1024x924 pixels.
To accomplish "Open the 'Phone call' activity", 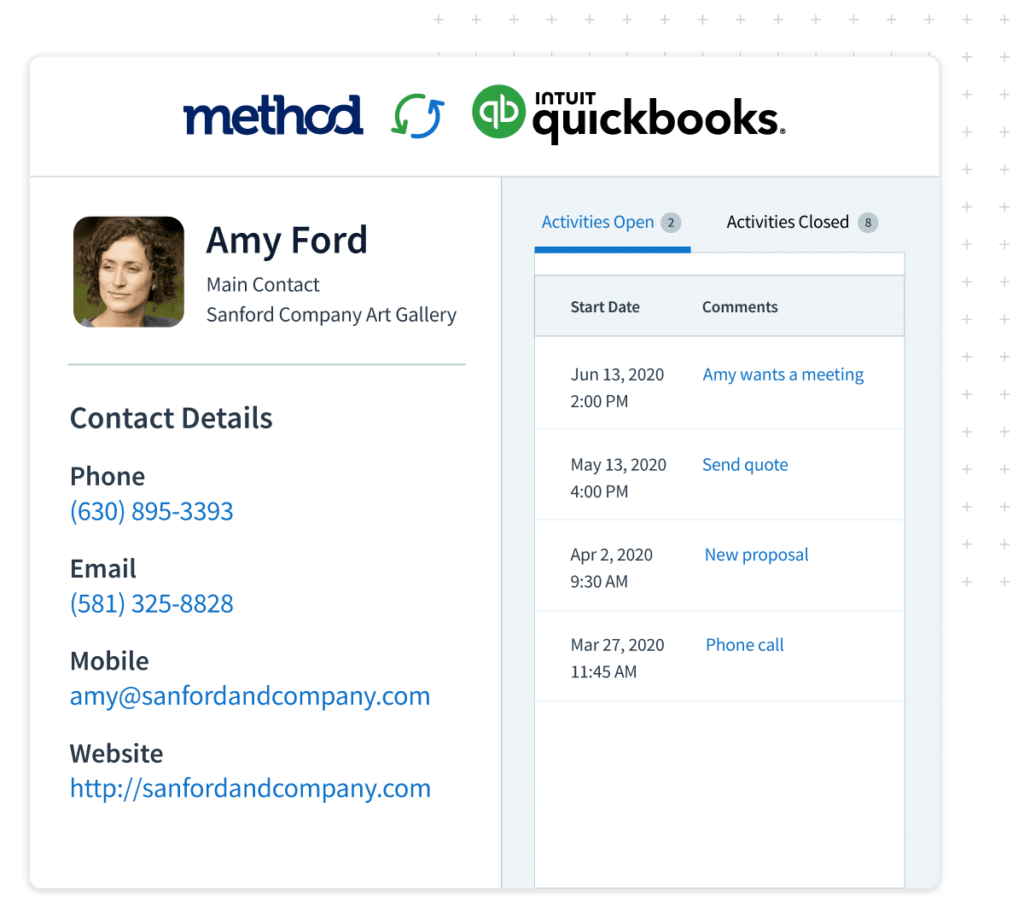I will point(744,645).
